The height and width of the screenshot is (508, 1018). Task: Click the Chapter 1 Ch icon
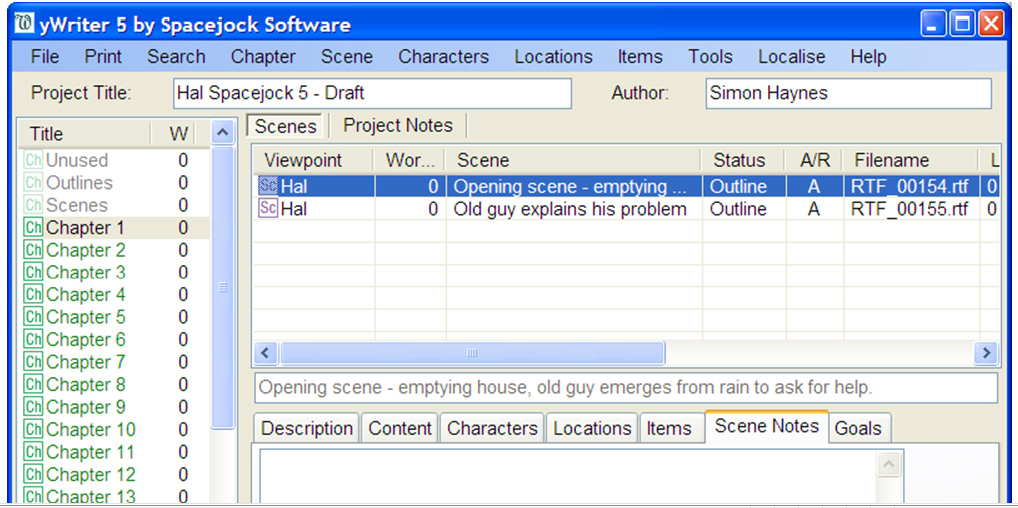pyautogui.click(x=33, y=227)
